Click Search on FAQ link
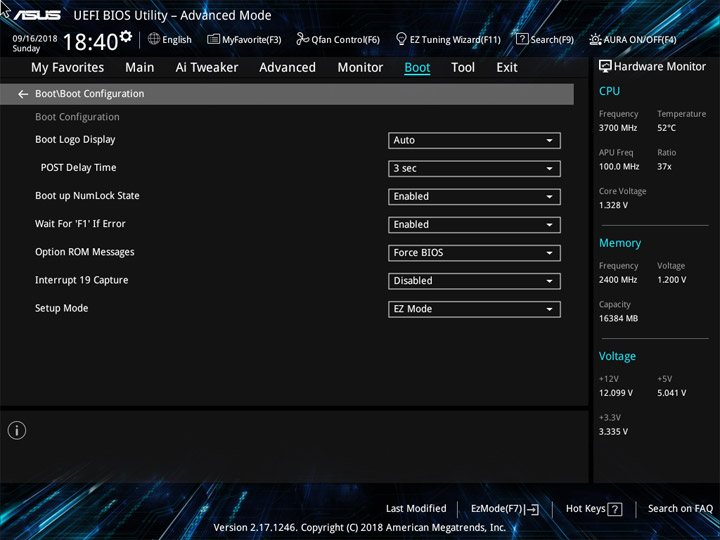The width and height of the screenshot is (720, 540). [680, 509]
